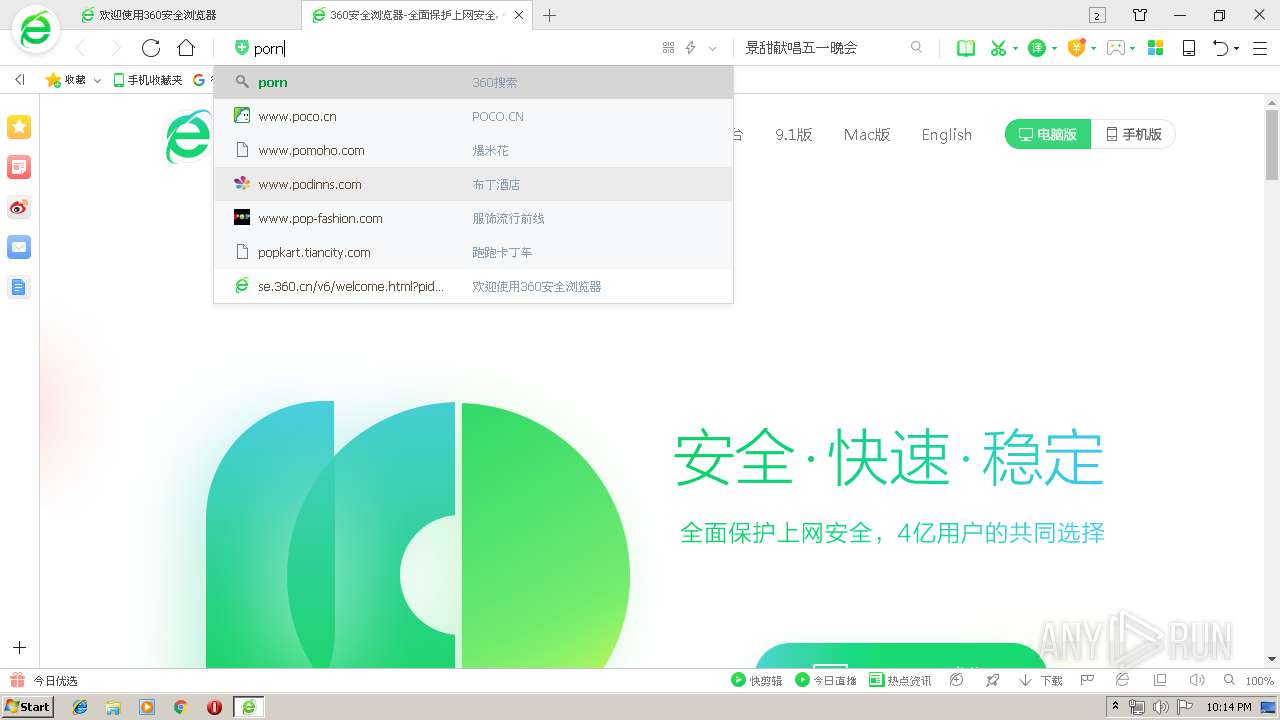The height and width of the screenshot is (720, 1280).
Task: Expand the translate dropdown arrow
Action: click(1054, 48)
